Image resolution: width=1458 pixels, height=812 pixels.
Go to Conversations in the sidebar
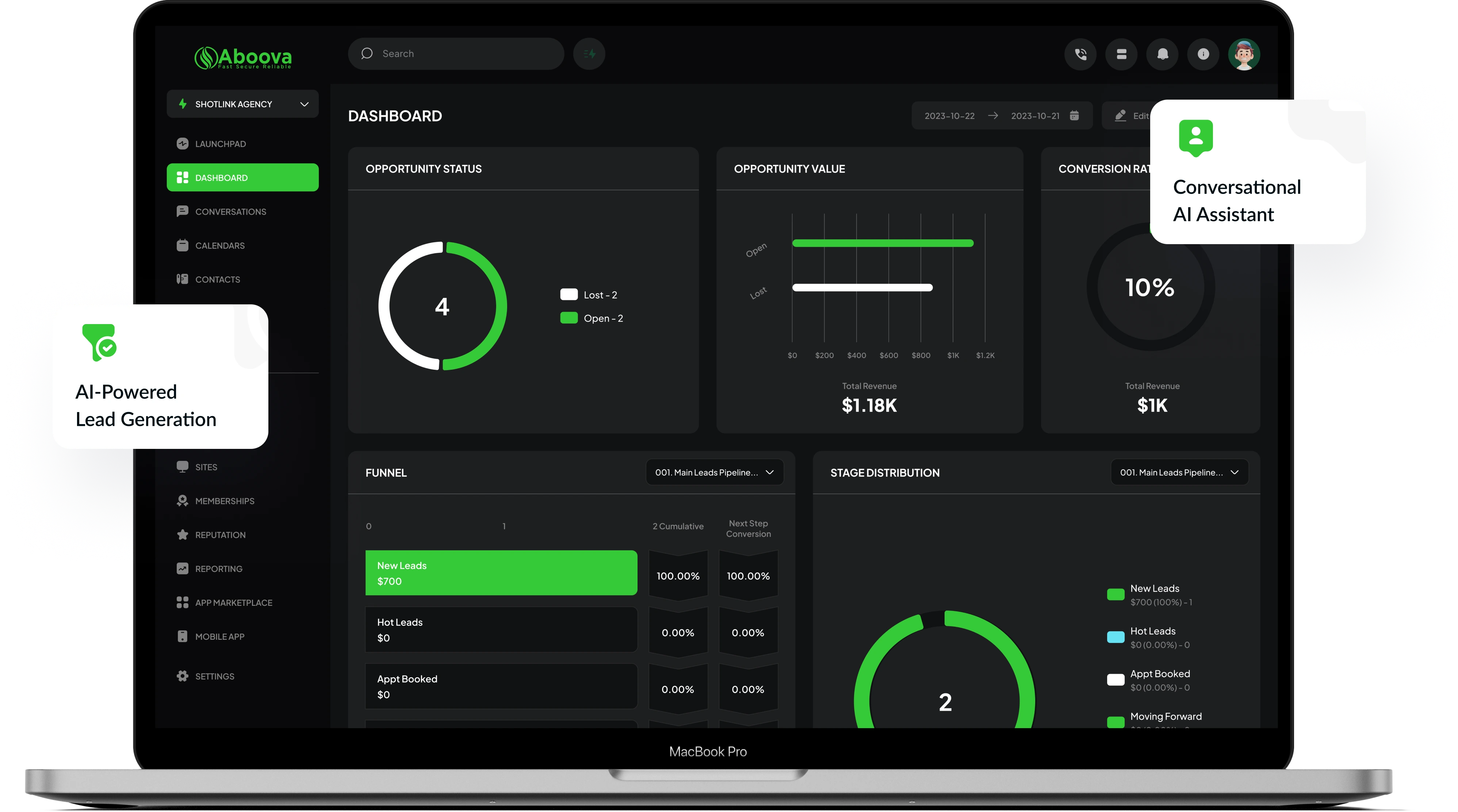[230, 212]
